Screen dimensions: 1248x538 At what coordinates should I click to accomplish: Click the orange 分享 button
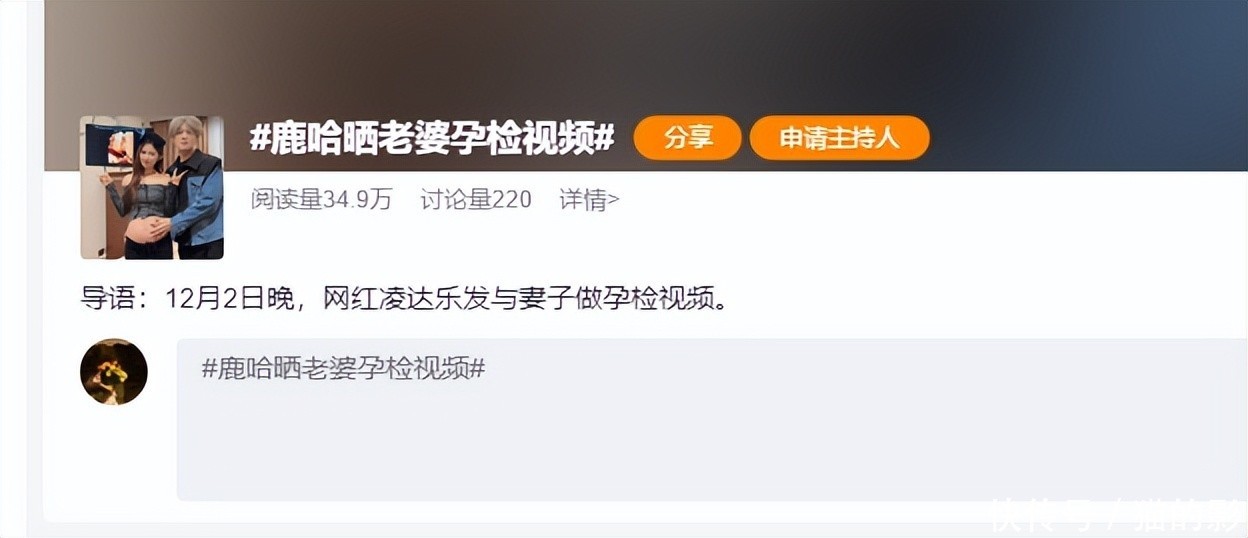(x=687, y=138)
